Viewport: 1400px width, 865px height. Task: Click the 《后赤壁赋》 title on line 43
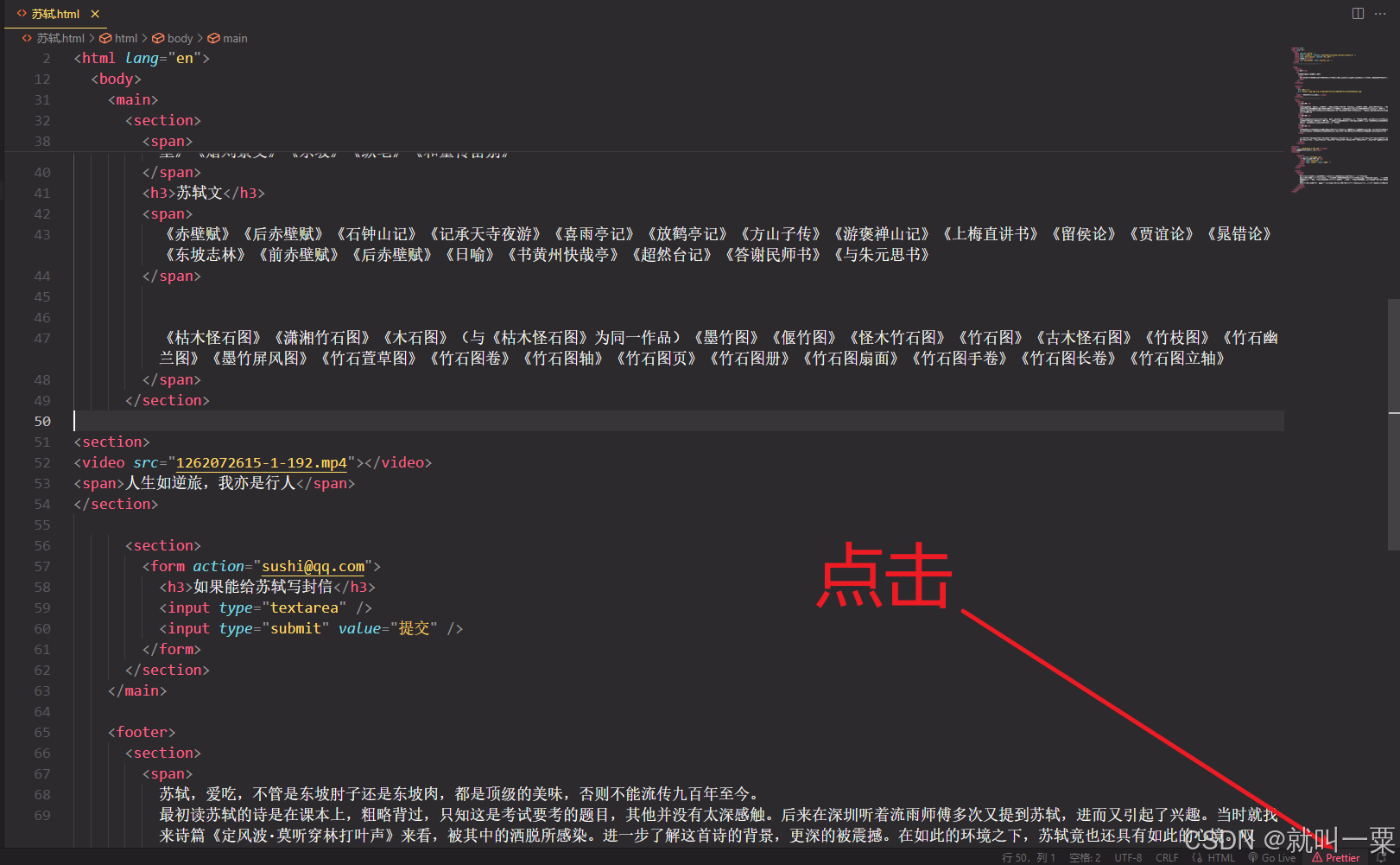pyautogui.click(x=283, y=234)
